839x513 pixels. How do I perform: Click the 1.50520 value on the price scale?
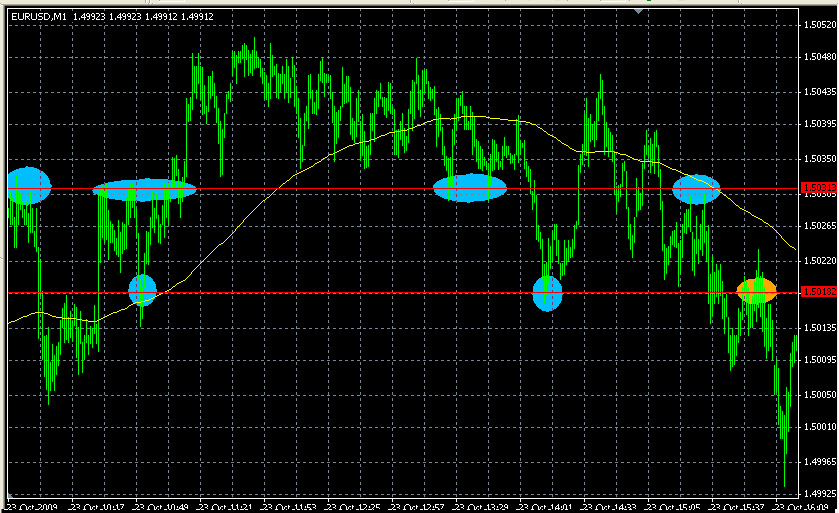819,25
